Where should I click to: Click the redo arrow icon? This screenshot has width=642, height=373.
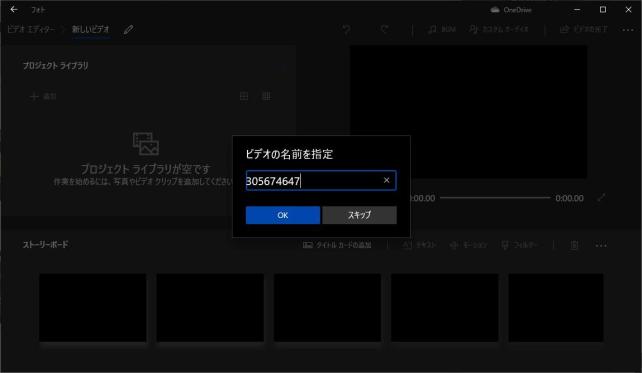384,29
